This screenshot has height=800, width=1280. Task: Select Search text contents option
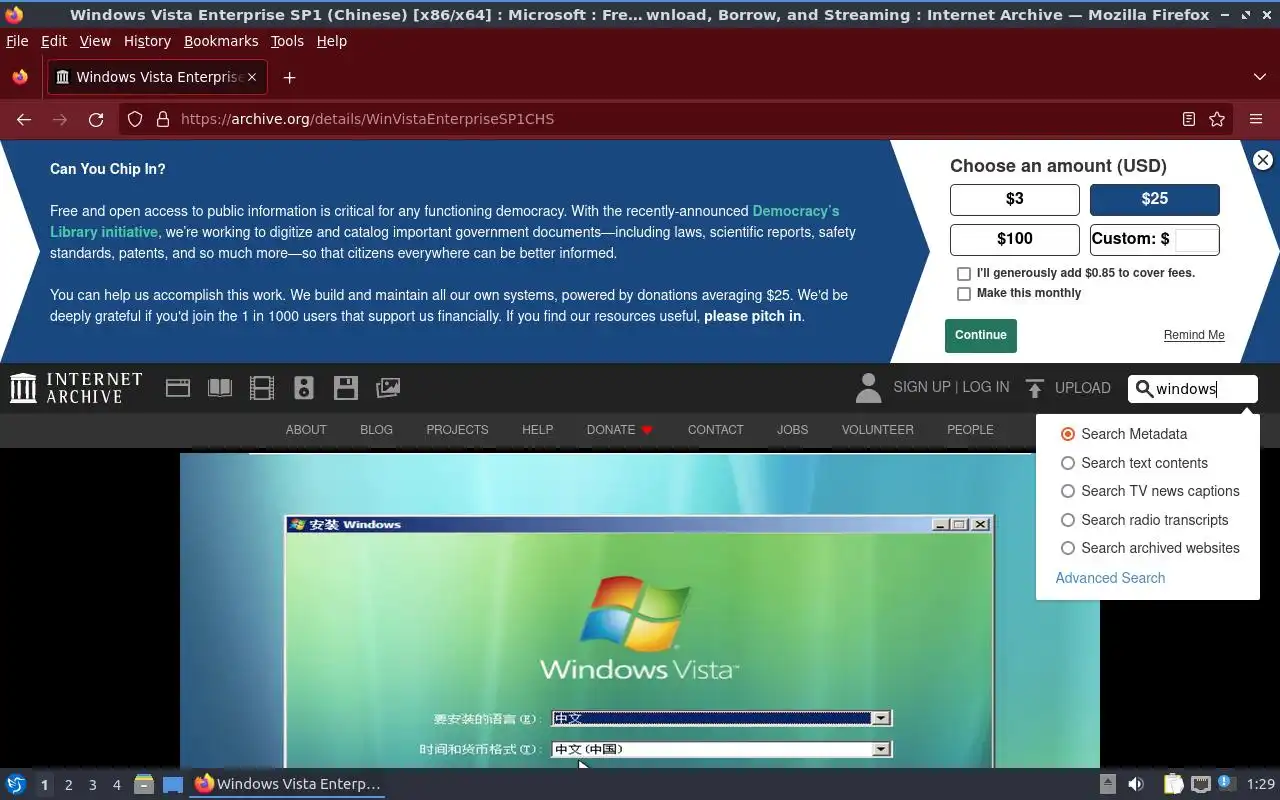[x=1068, y=463]
